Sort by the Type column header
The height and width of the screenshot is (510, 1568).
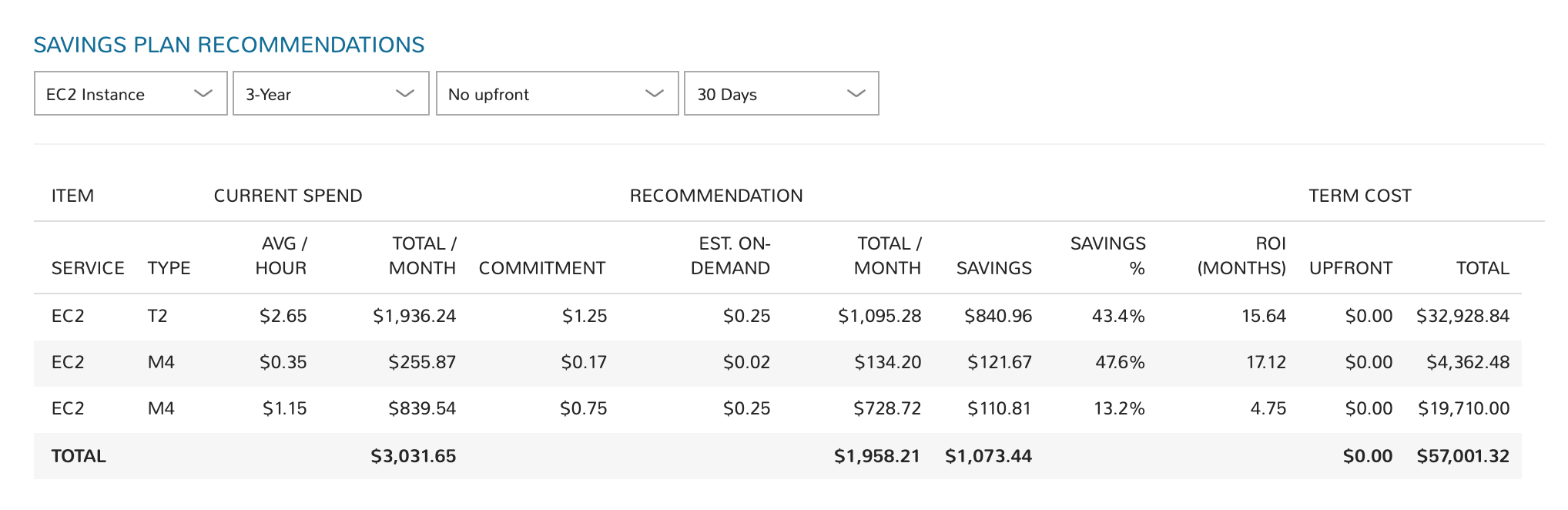(169, 268)
